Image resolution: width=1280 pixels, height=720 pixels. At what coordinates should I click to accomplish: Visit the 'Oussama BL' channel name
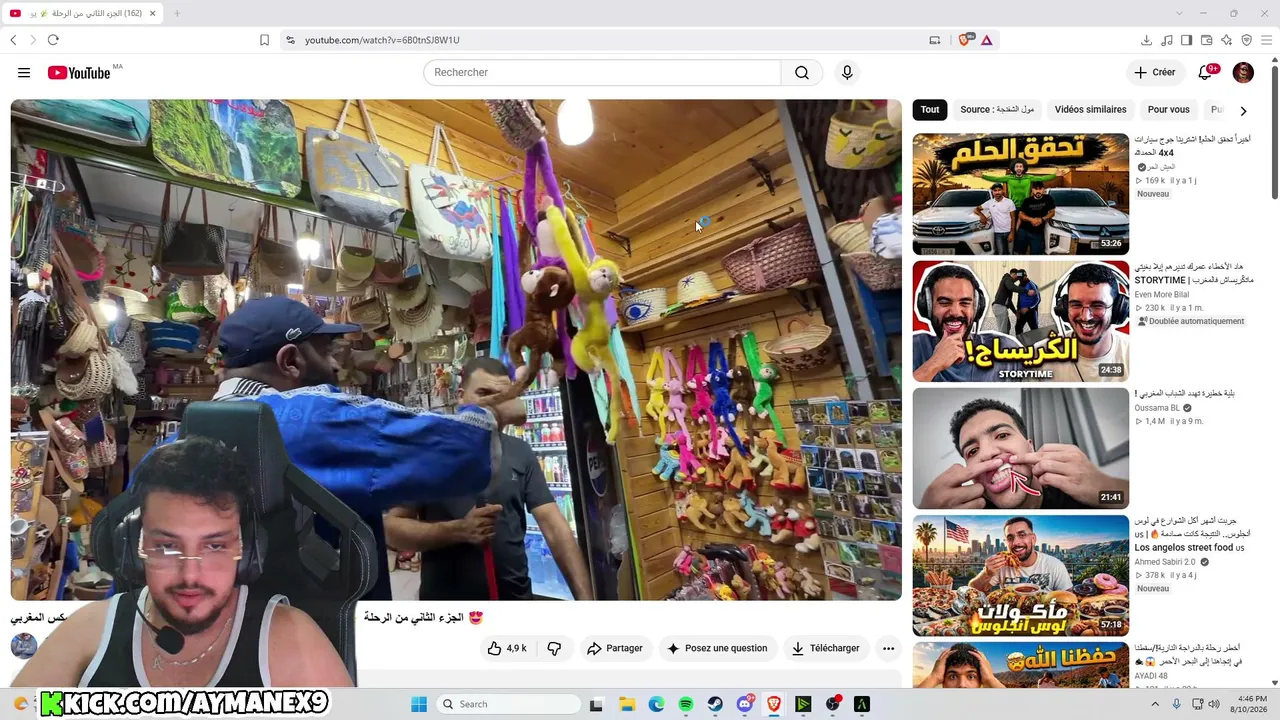click(x=1157, y=408)
